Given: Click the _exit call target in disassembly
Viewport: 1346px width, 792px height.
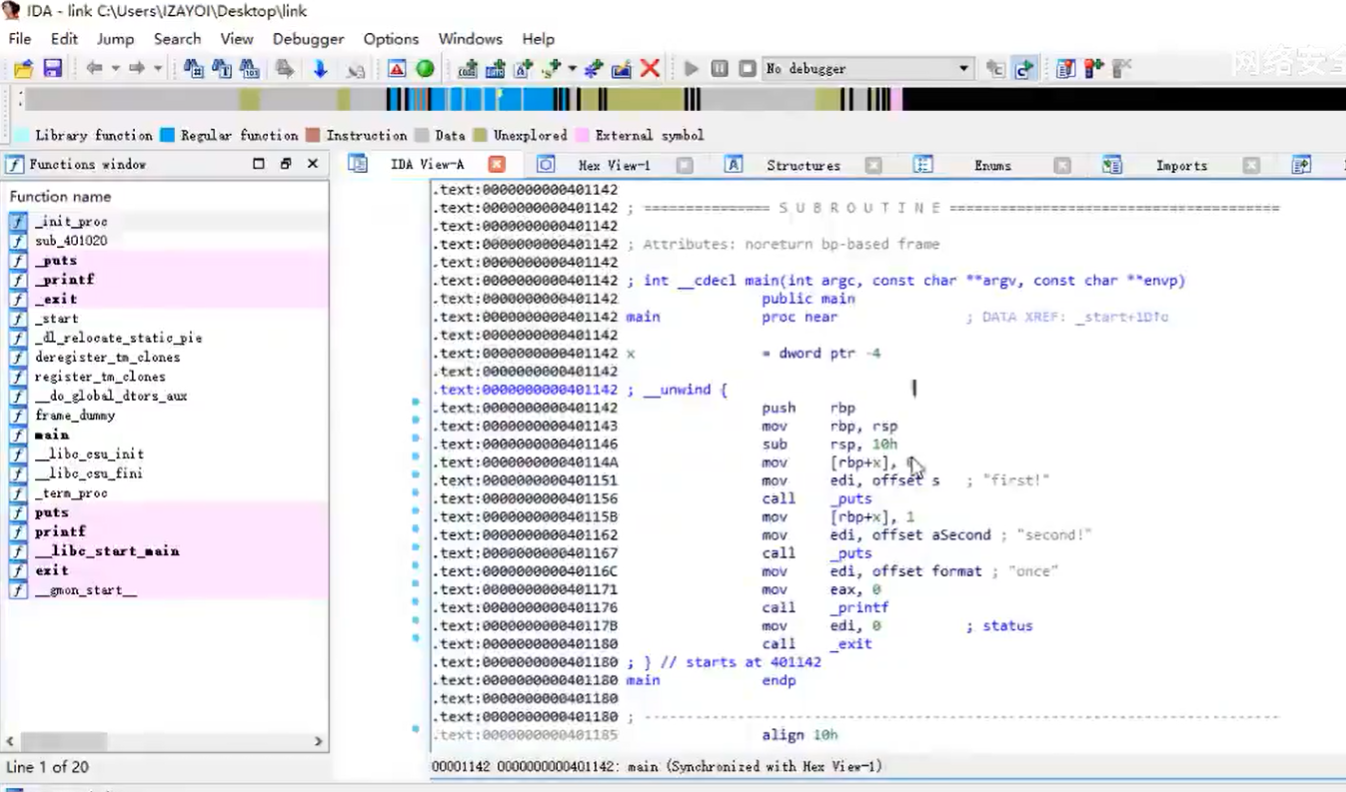Looking at the screenshot, I should (851, 644).
